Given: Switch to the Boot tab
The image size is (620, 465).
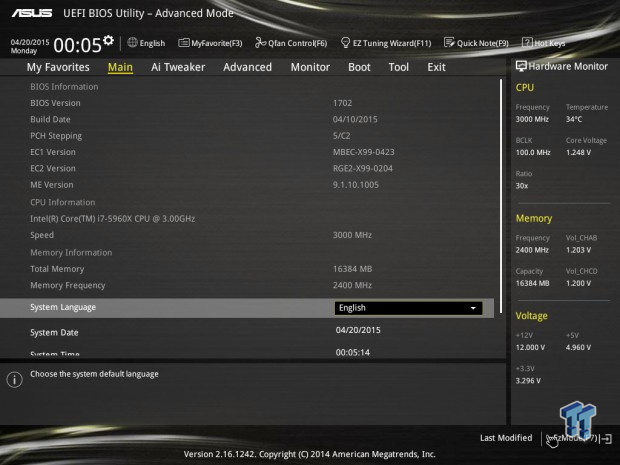Looking at the screenshot, I should [x=359, y=67].
